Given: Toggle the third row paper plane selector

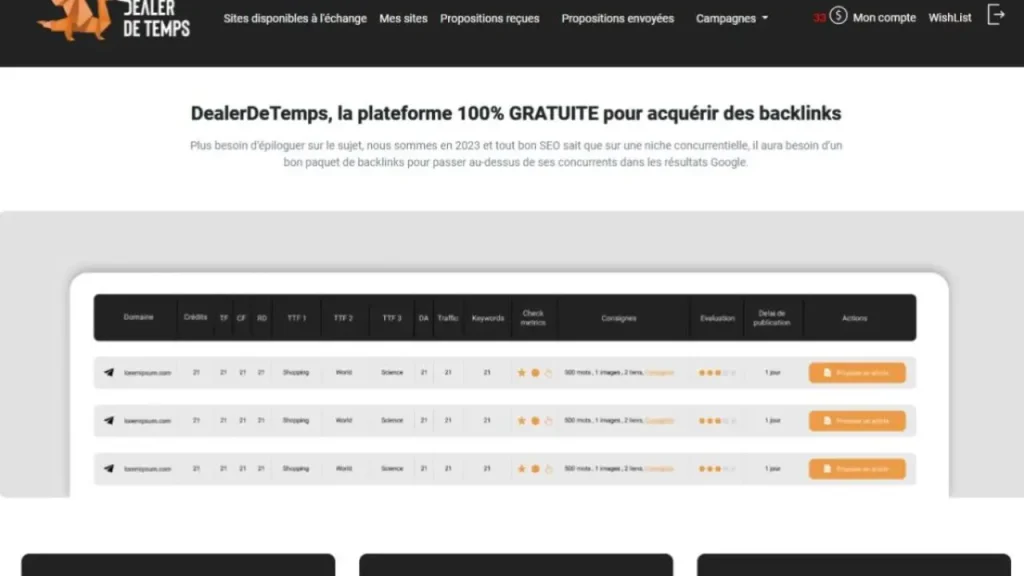Looking at the screenshot, I should (110, 468).
